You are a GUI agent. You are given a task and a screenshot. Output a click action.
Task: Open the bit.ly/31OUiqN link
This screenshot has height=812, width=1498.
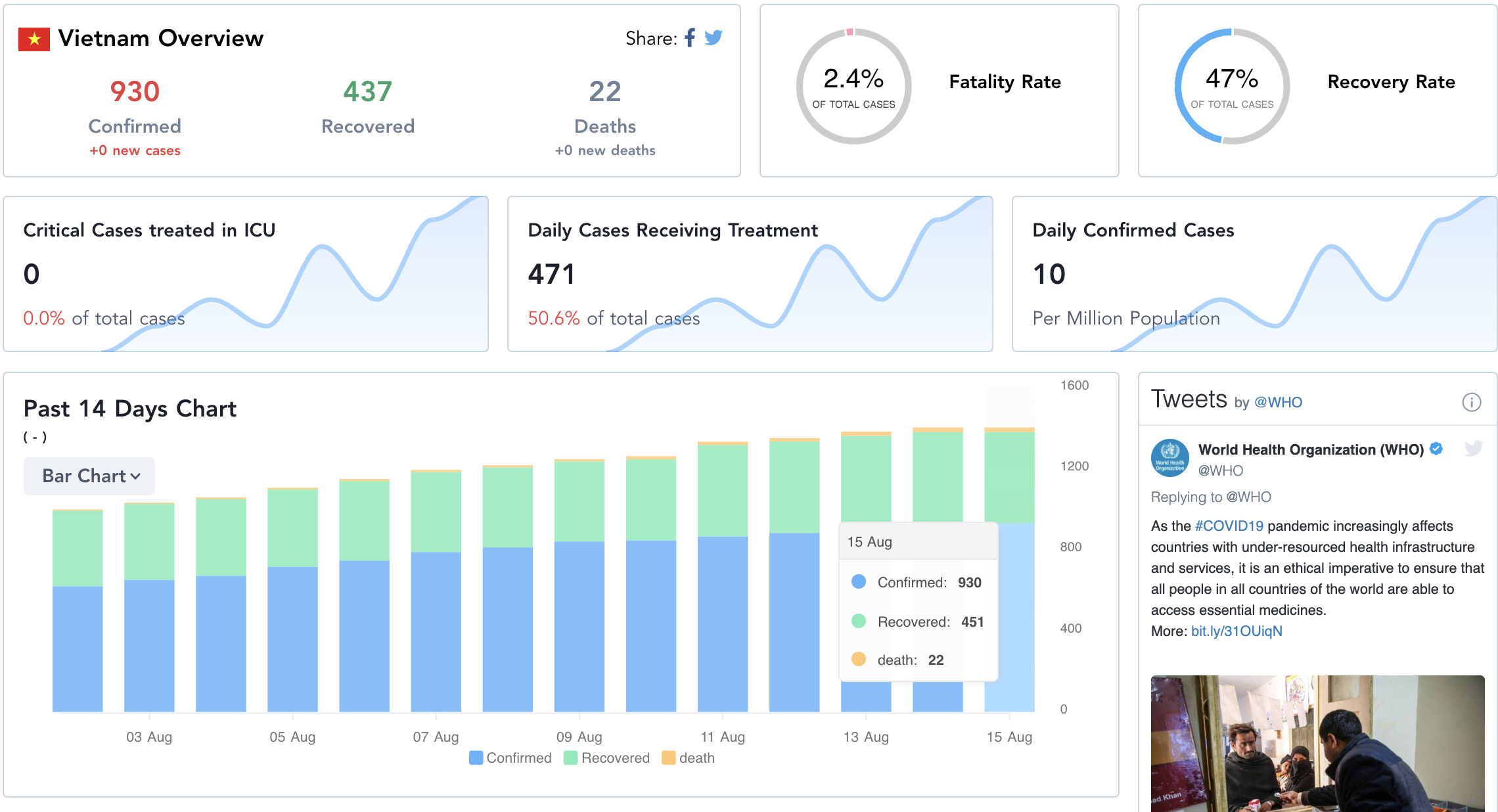click(x=1237, y=631)
